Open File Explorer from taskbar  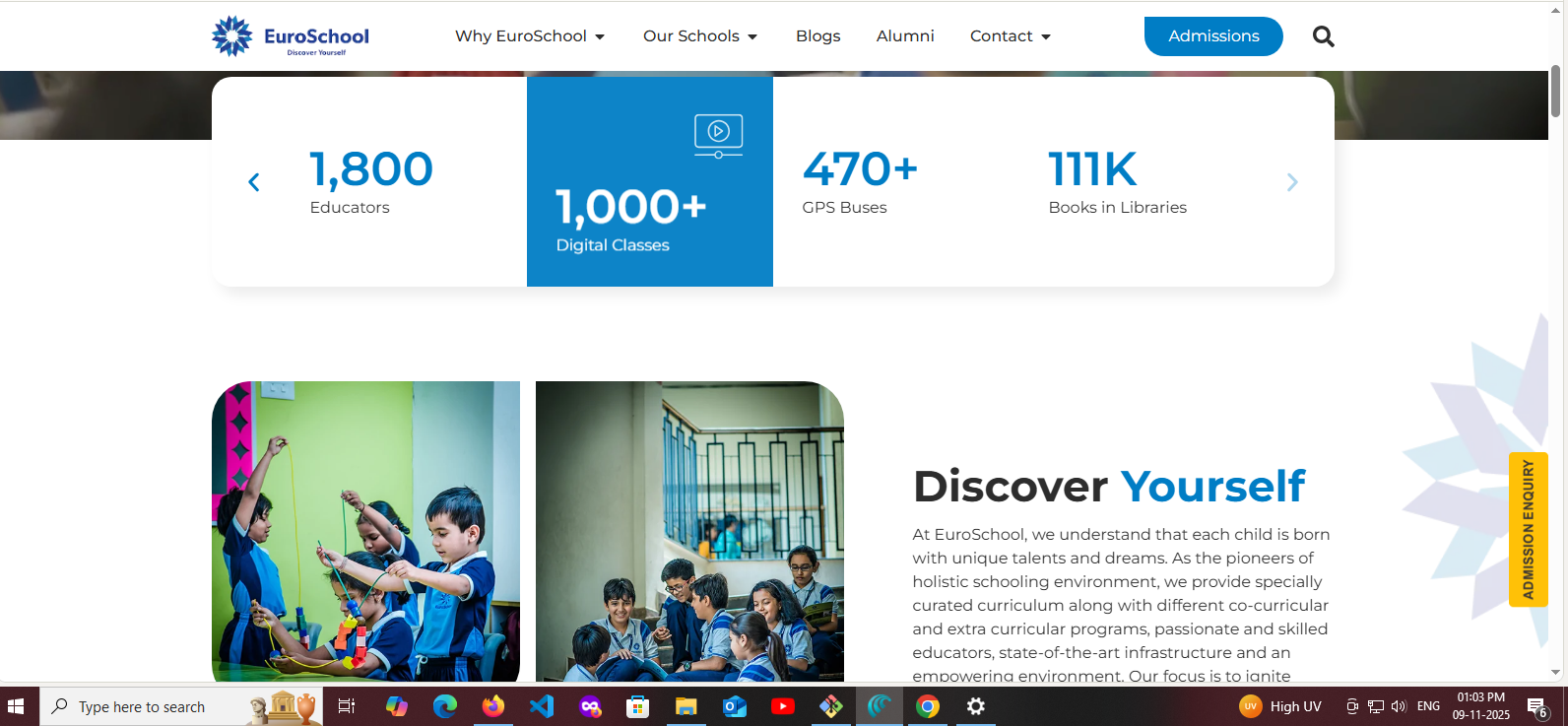686,706
